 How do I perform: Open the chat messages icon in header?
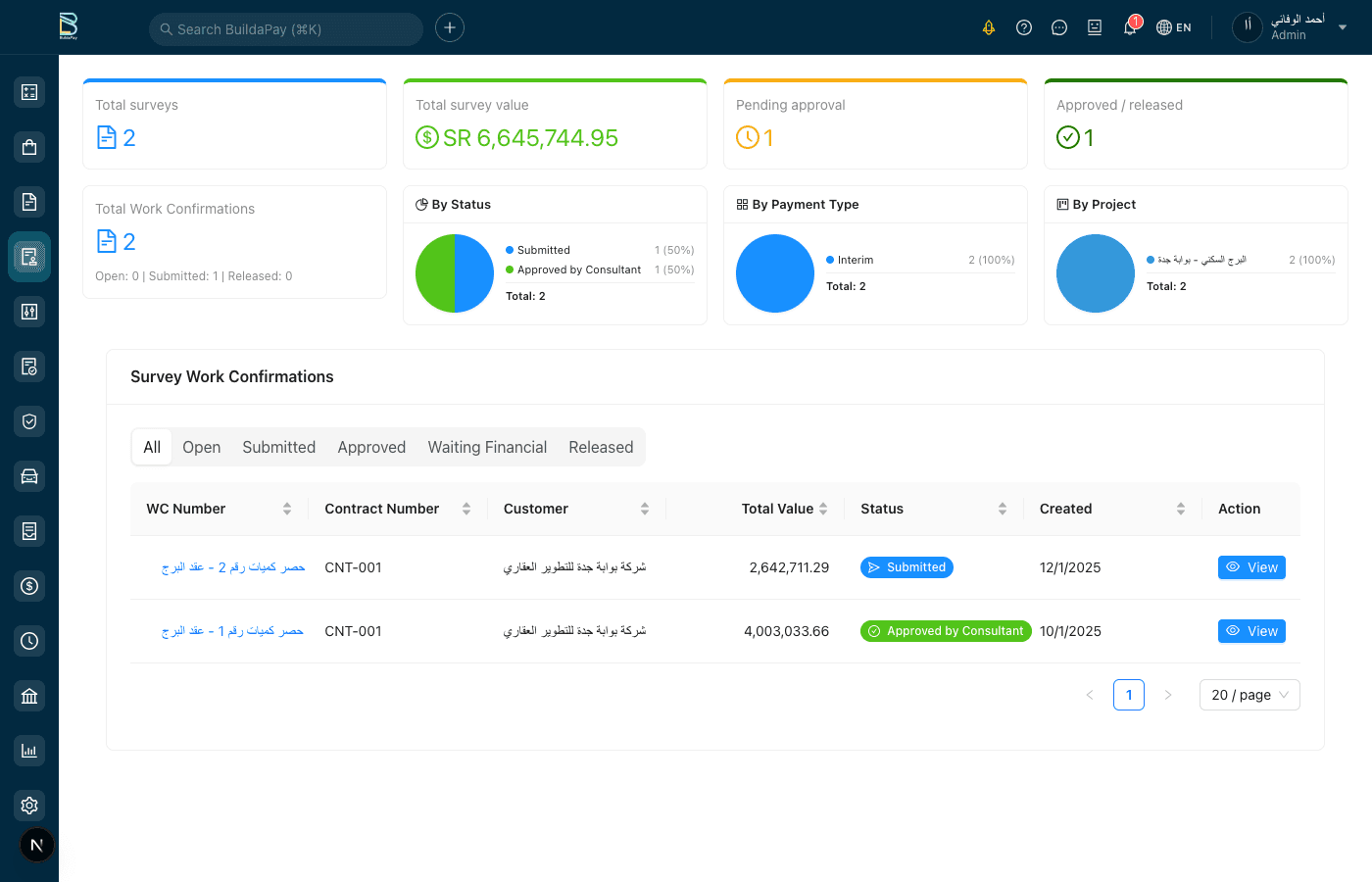[1059, 27]
